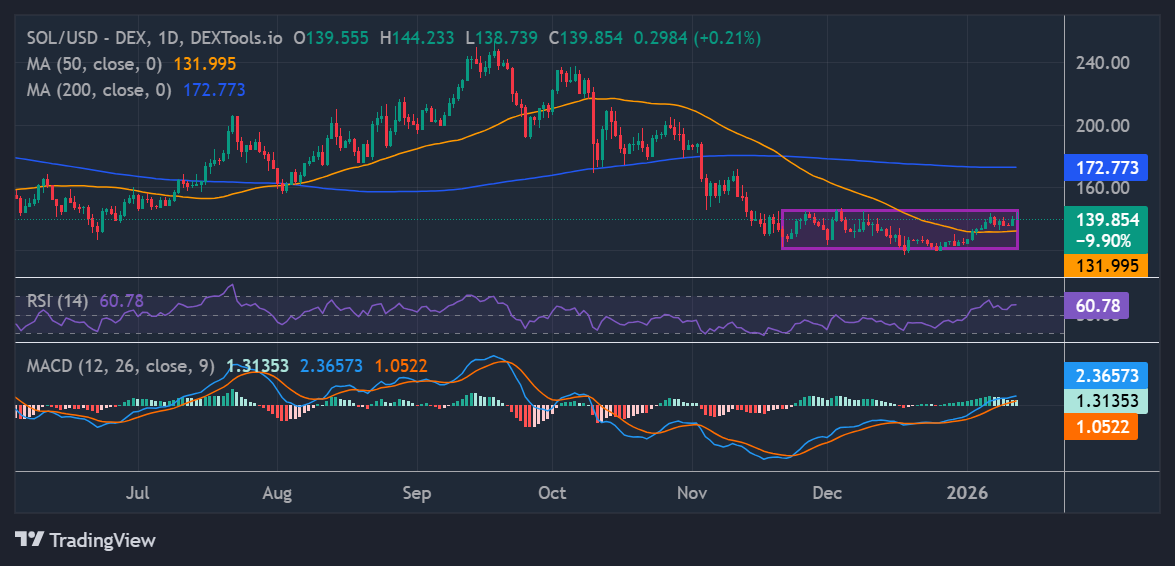Click the MACD (12, 26, close, 9) legend
The width and height of the screenshot is (1175, 566).
tap(120, 366)
